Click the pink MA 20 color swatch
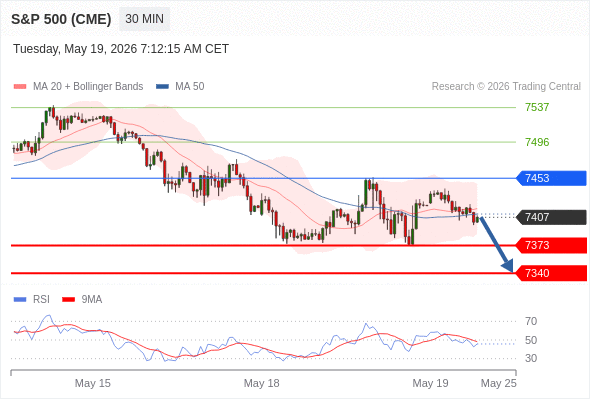Screen dimensions: 590x400 click(20, 87)
